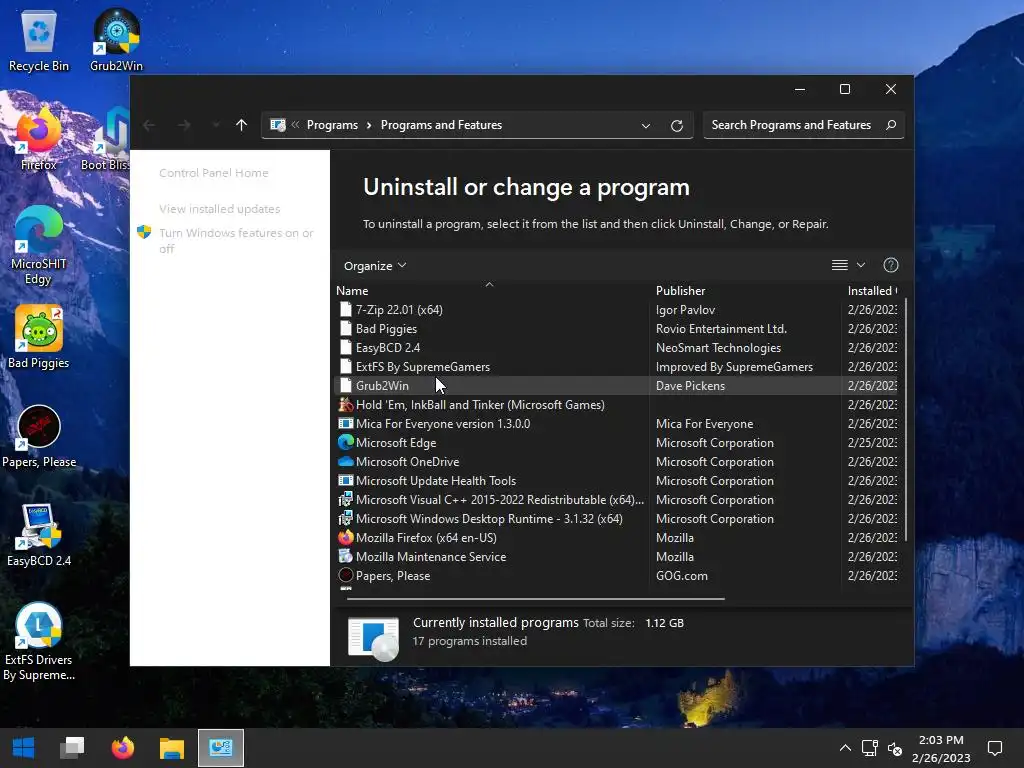
Task: Click the Control Panel icon in address bar
Action: tap(278, 125)
